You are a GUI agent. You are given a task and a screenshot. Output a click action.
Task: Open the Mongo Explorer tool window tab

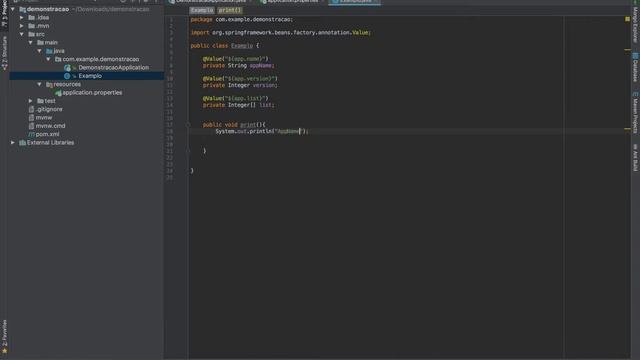636,22
